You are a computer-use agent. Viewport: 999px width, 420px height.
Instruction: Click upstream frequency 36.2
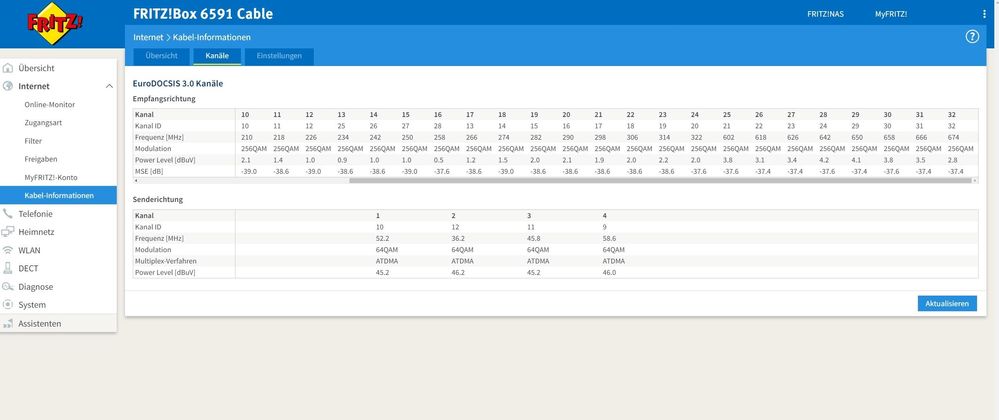tap(457, 238)
